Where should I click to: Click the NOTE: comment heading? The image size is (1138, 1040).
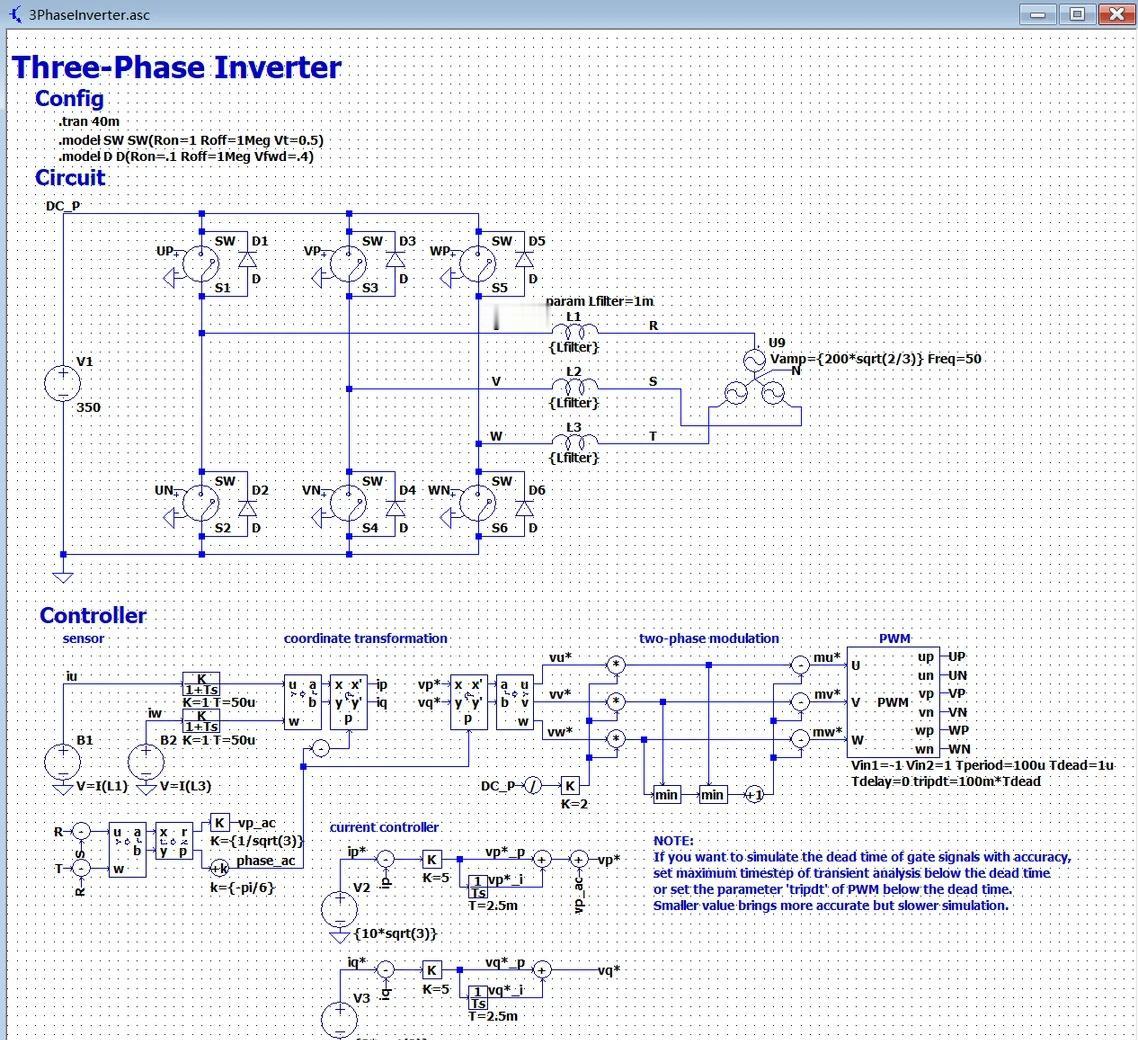[674, 840]
